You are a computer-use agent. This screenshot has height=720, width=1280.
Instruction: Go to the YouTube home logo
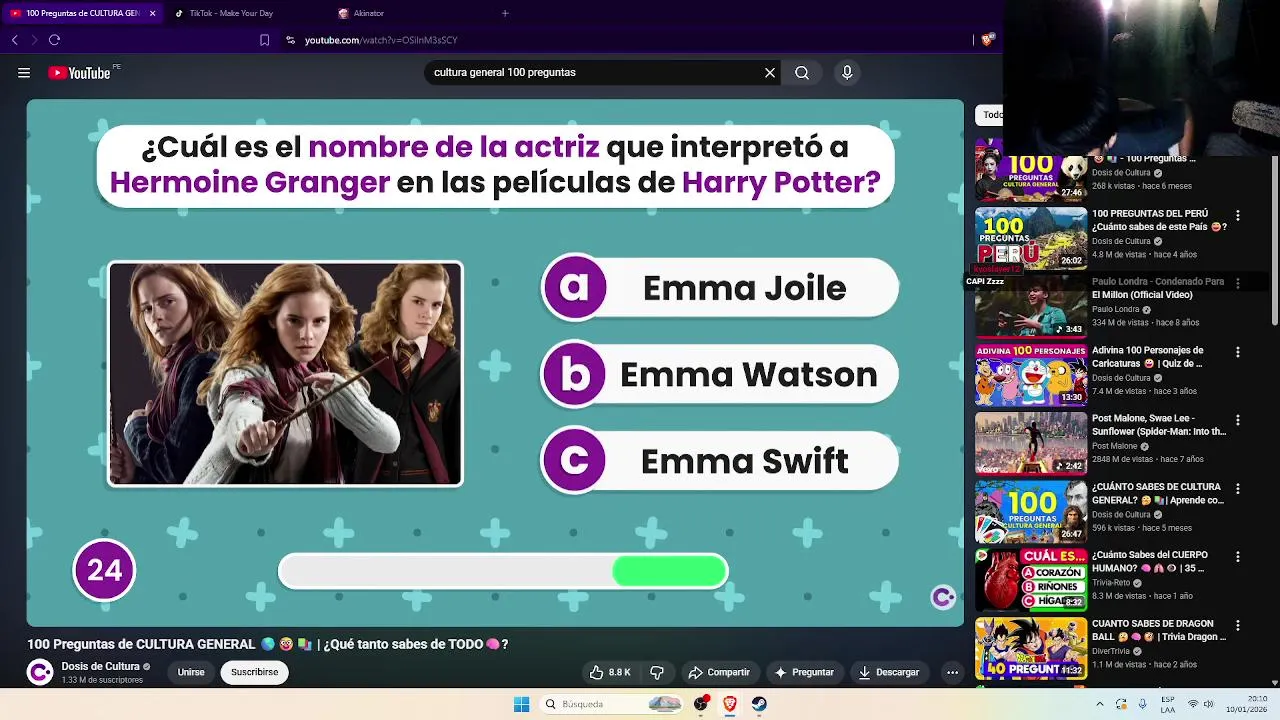[80, 73]
